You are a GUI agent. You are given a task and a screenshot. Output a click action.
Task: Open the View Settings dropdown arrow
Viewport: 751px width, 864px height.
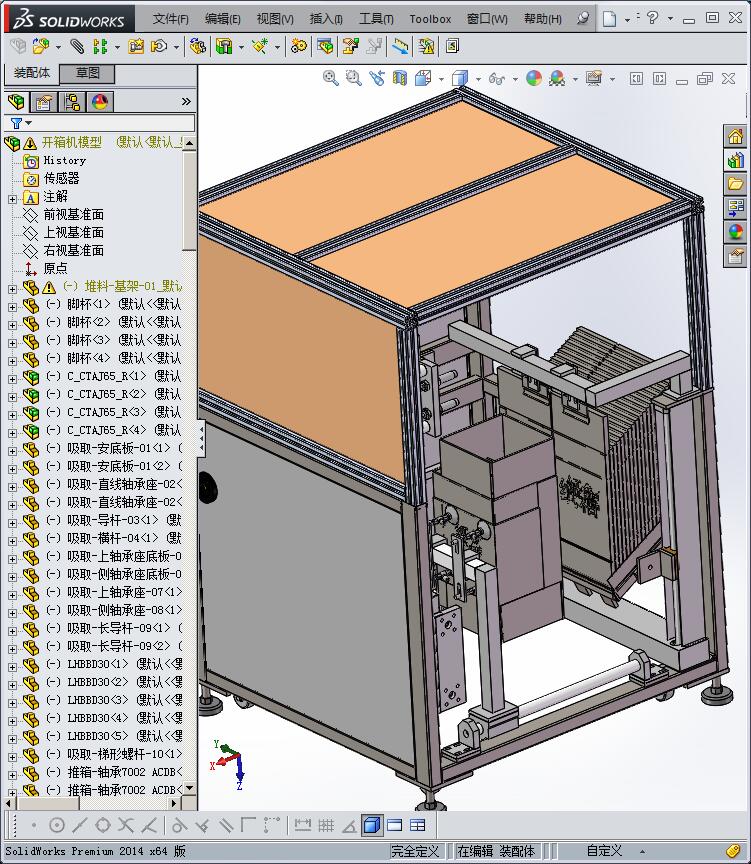pos(612,79)
